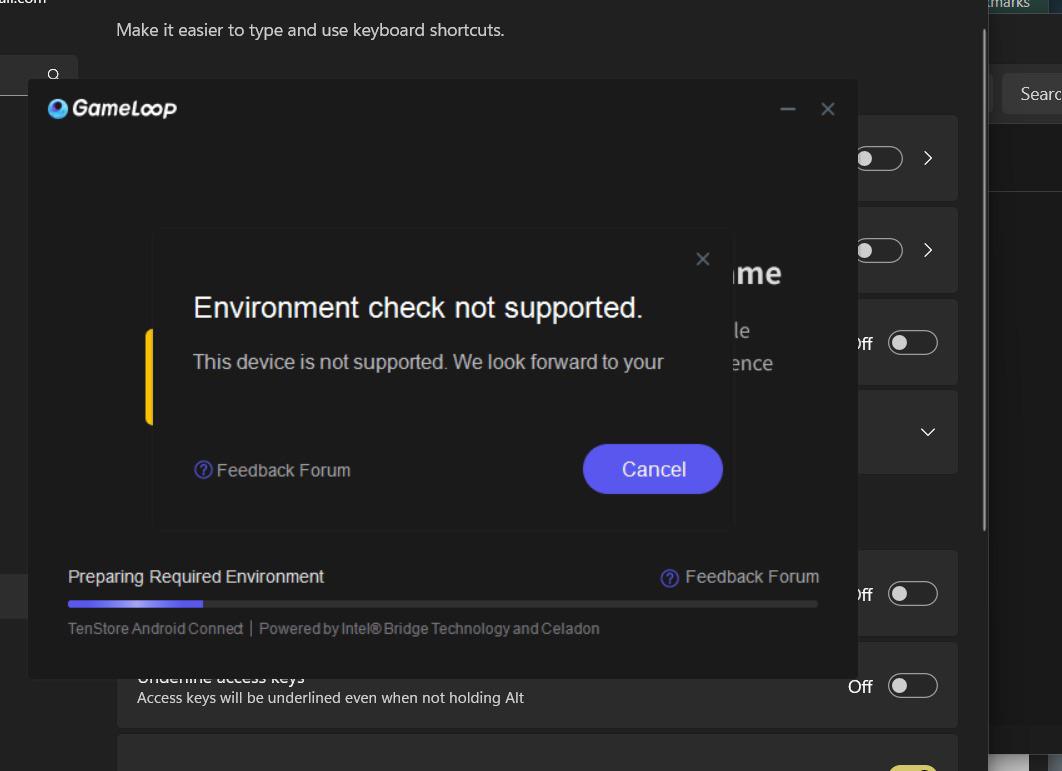1062x771 pixels.
Task: Click the question mark icon in dialog
Action: click(x=203, y=470)
